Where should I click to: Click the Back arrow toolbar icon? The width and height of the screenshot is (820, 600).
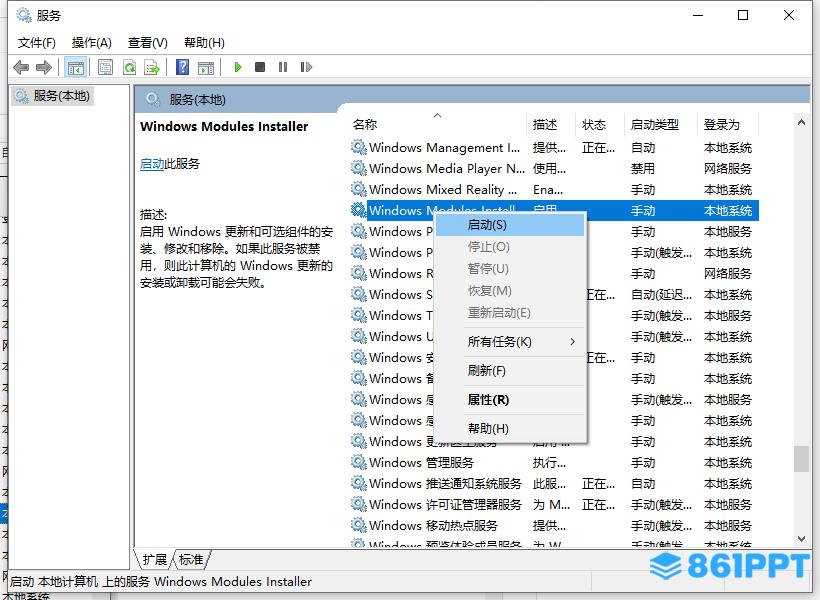pyautogui.click(x=21, y=67)
